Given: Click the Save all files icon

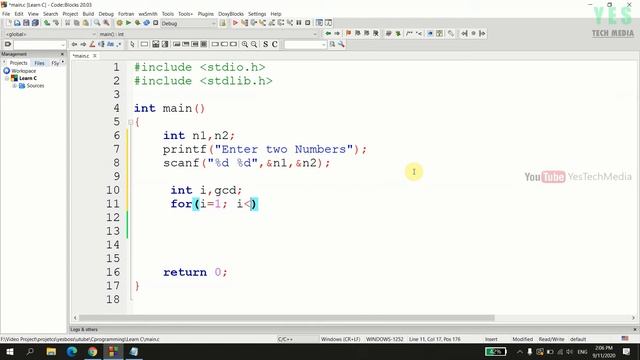Looking at the screenshot, I should (x=36, y=23).
